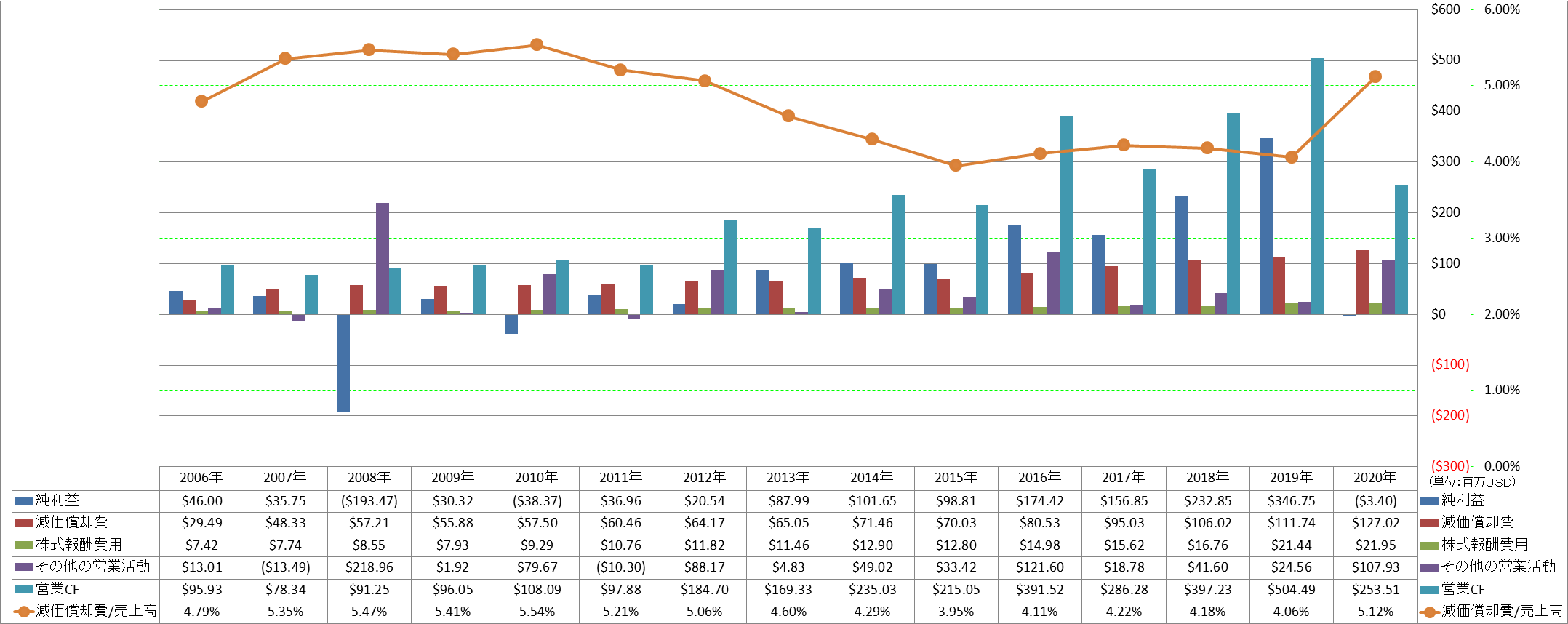
Task: Click the 2020年 column header
Action: (x=1375, y=478)
